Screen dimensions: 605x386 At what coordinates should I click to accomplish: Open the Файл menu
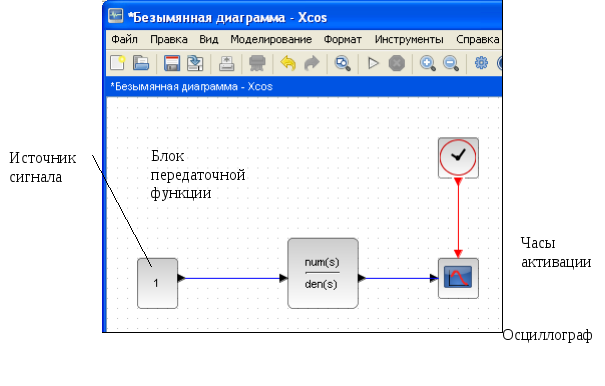click(124, 39)
